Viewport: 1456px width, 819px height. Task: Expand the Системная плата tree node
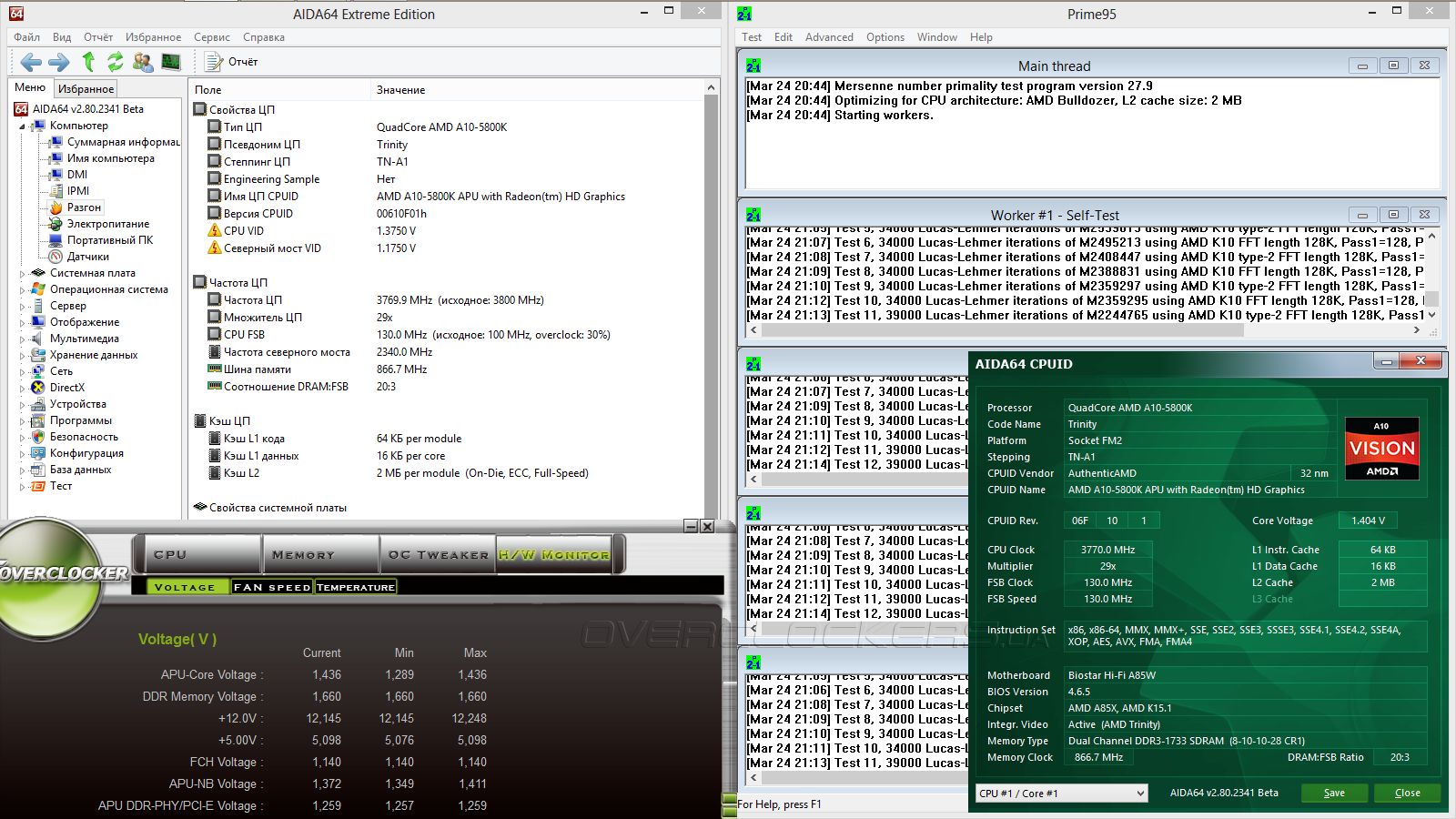pyautogui.click(x=22, y=273)
